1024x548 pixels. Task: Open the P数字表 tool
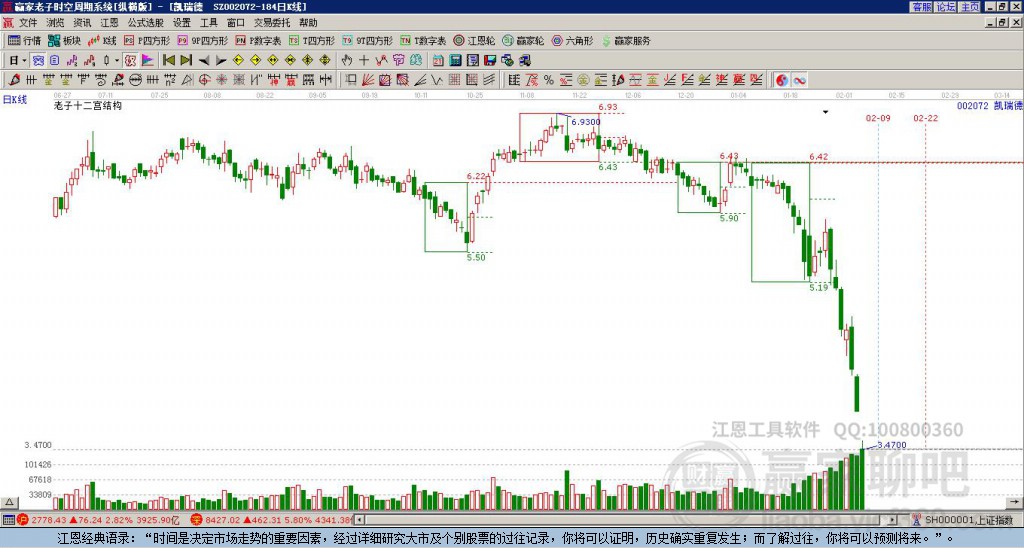coord(258,40)
